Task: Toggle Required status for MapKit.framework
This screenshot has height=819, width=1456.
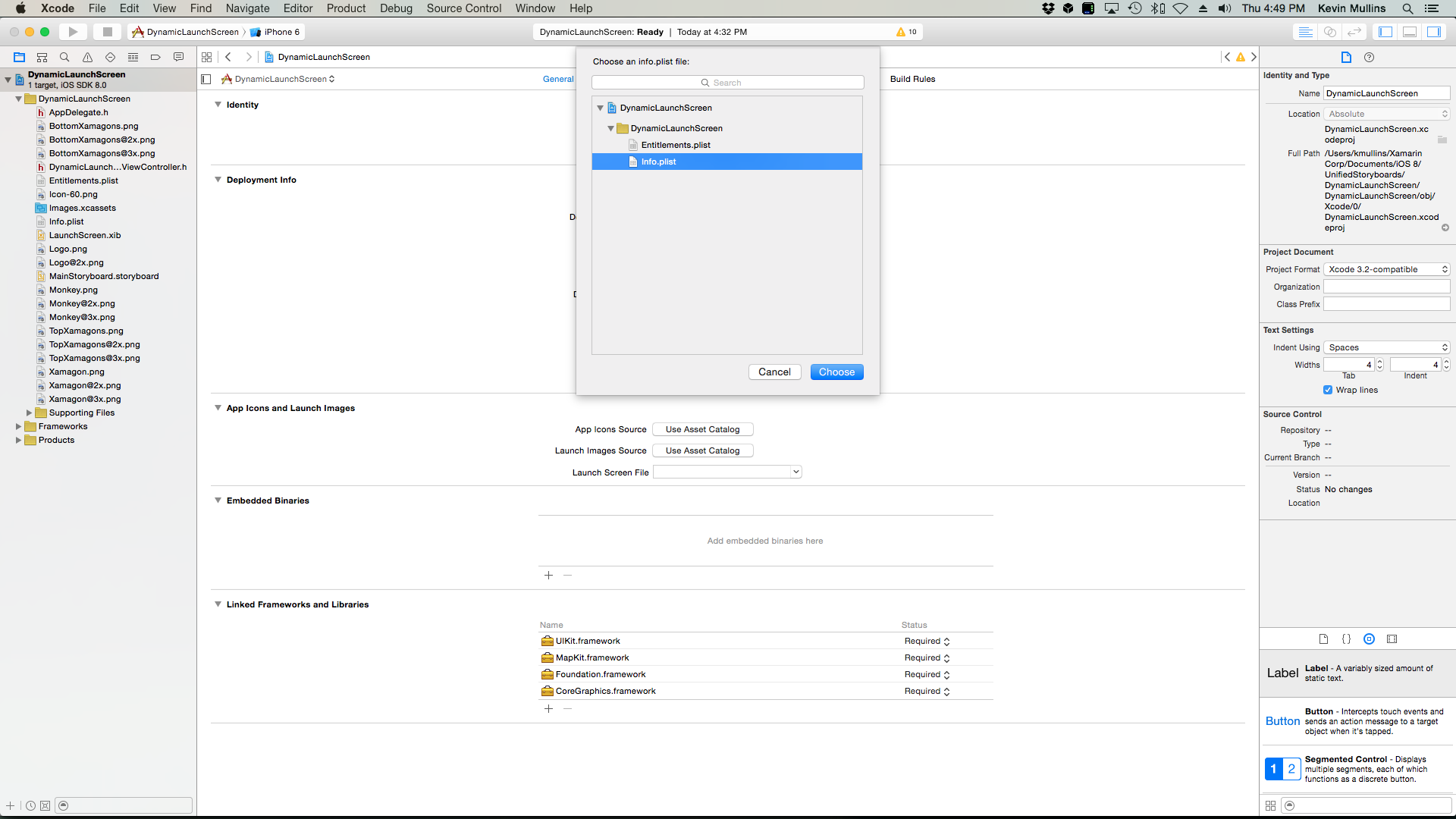Action: [x=945, y=657]
